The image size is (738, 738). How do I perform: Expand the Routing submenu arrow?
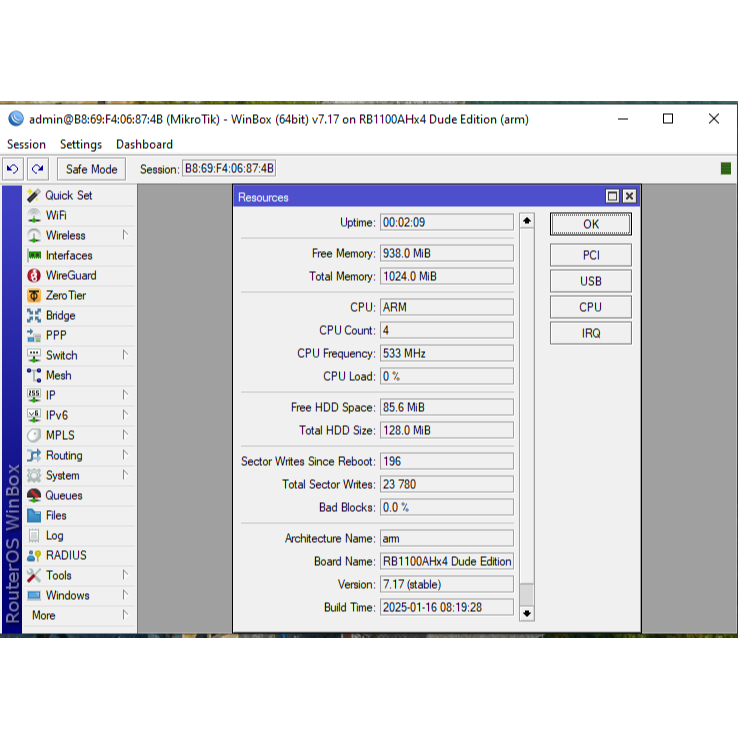(125, 455)
